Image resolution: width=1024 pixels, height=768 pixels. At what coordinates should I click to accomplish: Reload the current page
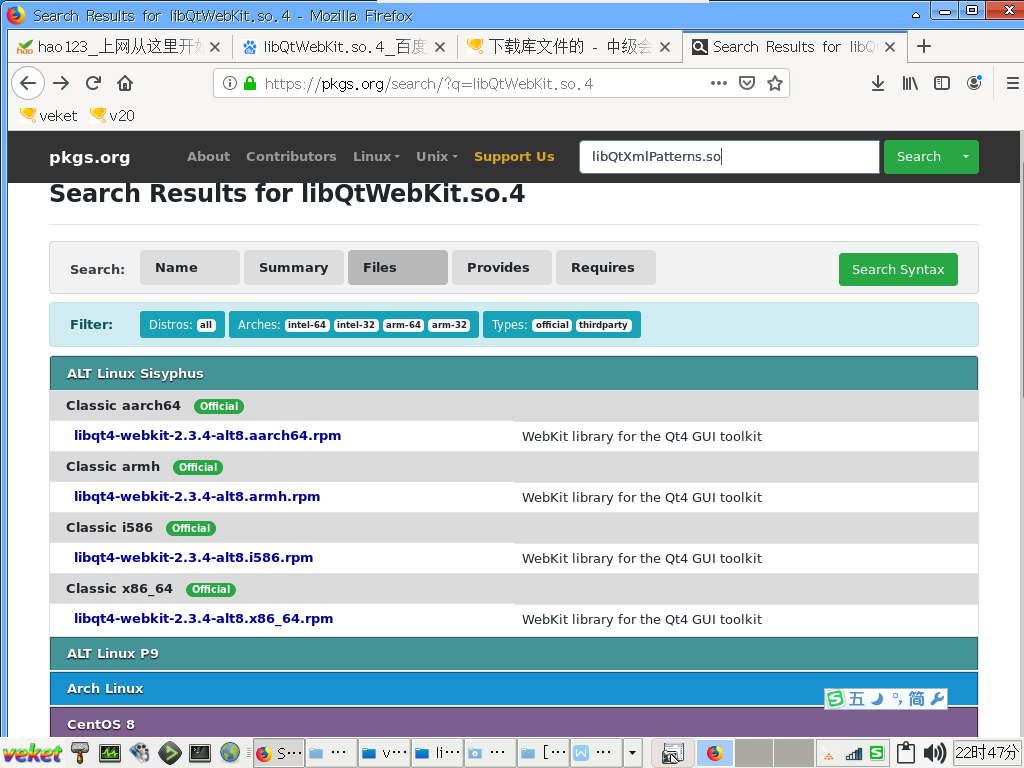pos(93,84)
